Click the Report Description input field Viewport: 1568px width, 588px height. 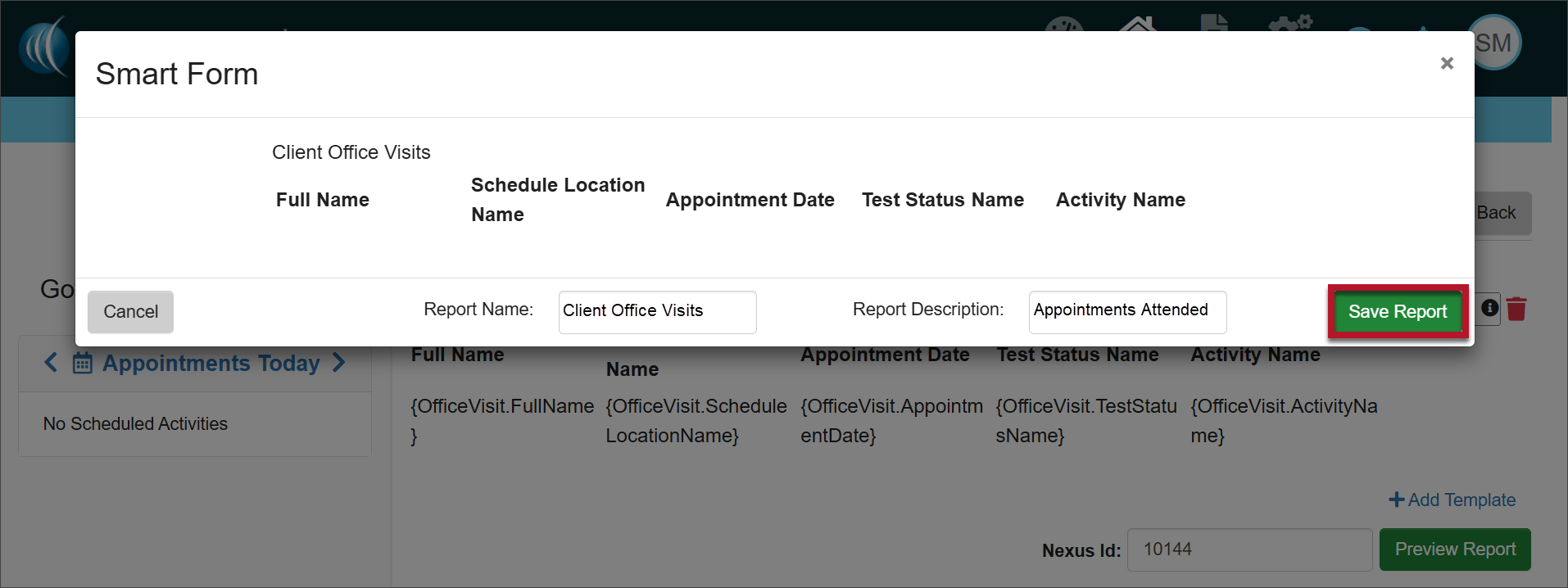(1126, 312)
